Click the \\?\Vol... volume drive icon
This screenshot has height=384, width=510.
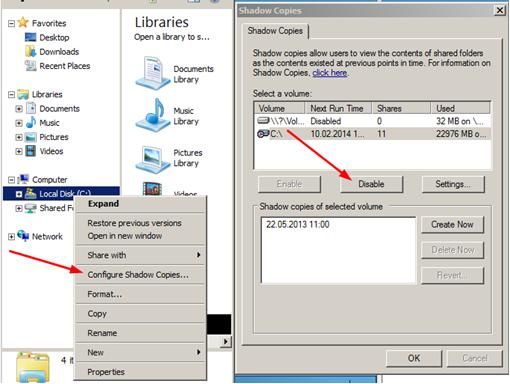click(263, 120)
